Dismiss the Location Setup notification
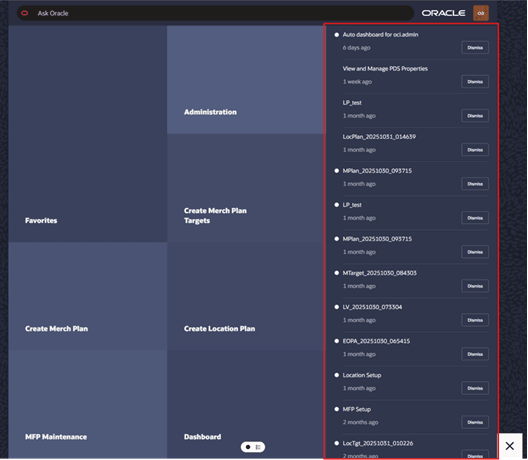This screenshot has width=528, height=460. click(475, 388)
